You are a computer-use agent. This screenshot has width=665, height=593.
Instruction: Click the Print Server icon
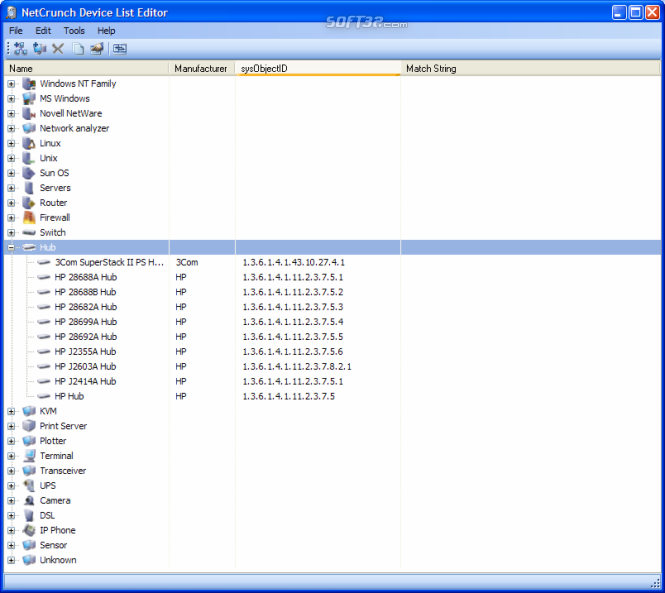29,426
